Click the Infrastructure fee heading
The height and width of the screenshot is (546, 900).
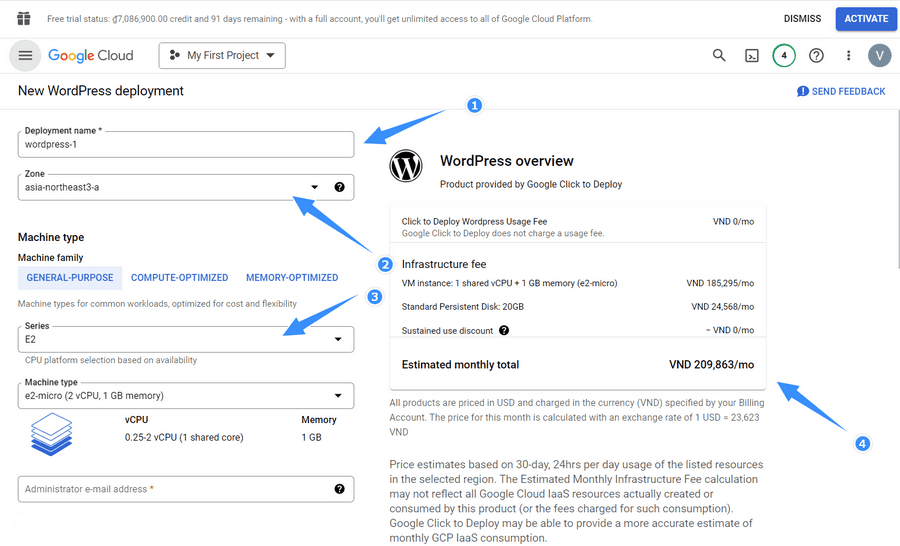pos(444,264)
